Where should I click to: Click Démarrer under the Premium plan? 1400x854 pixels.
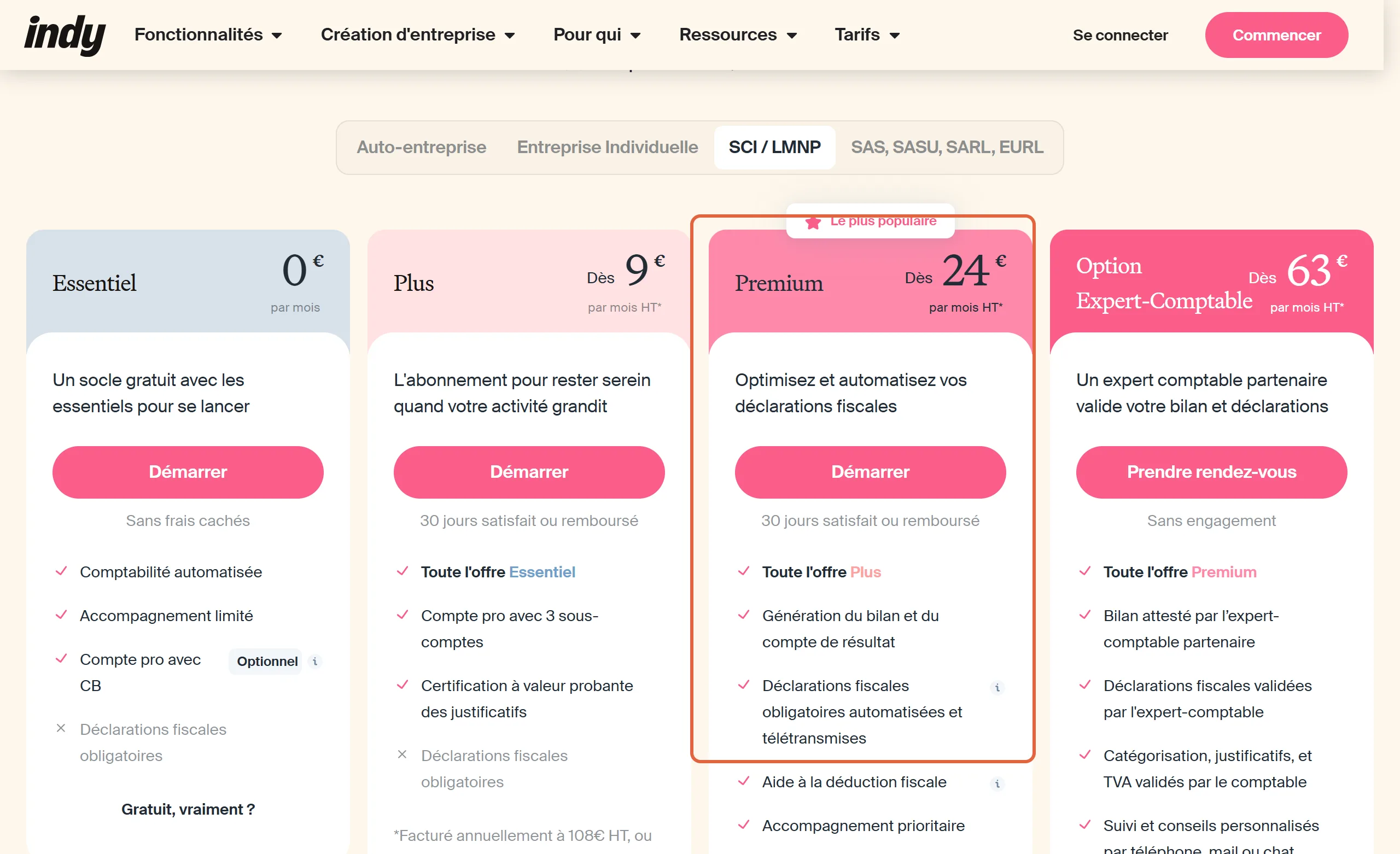(870, 472)
